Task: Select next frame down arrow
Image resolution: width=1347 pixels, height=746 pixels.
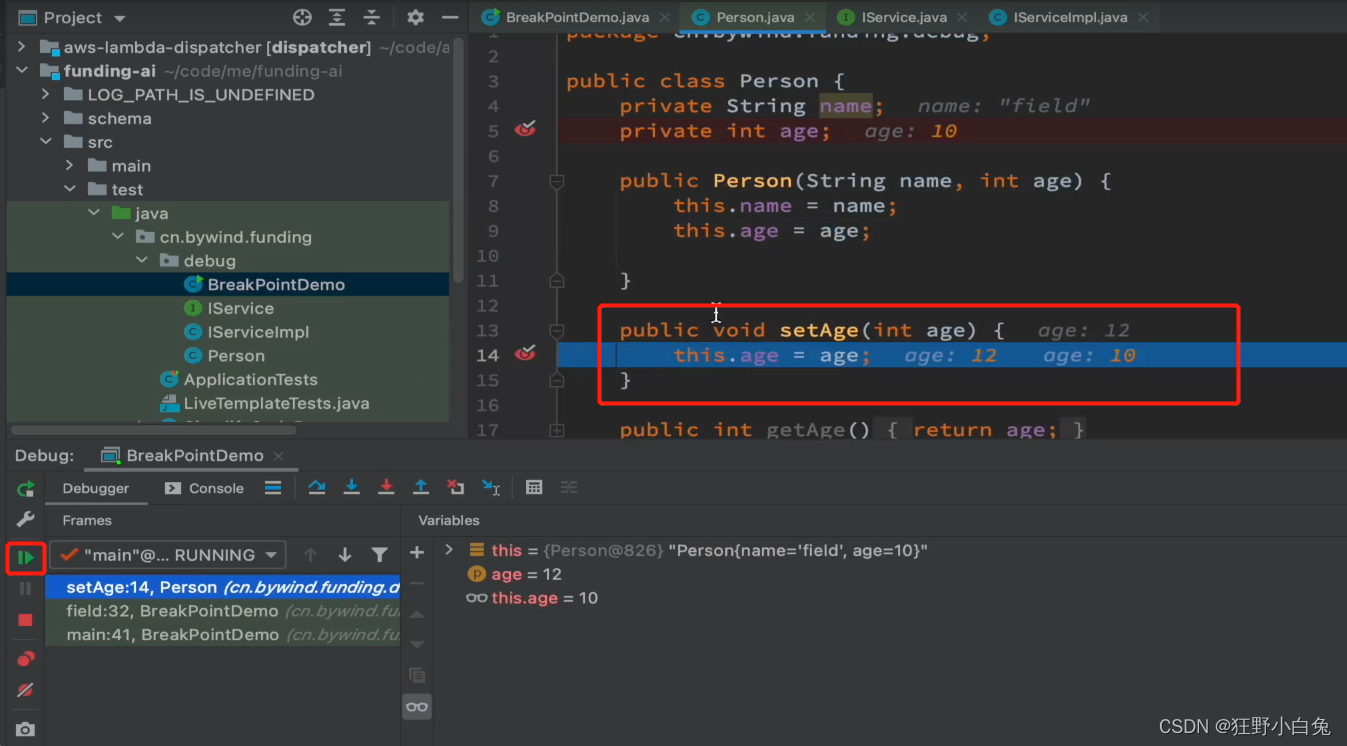Action: pyautogui.click(x=345, y=555)
